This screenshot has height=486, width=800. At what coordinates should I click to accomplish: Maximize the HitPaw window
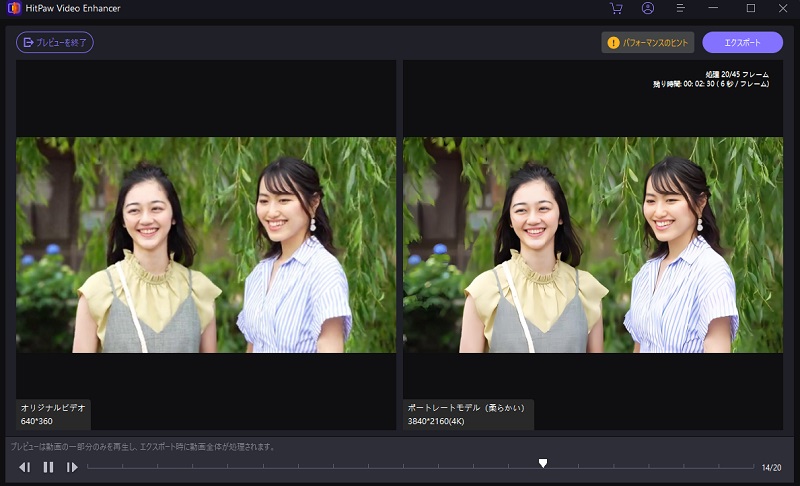pyautogui.click(x=751, y=8)
